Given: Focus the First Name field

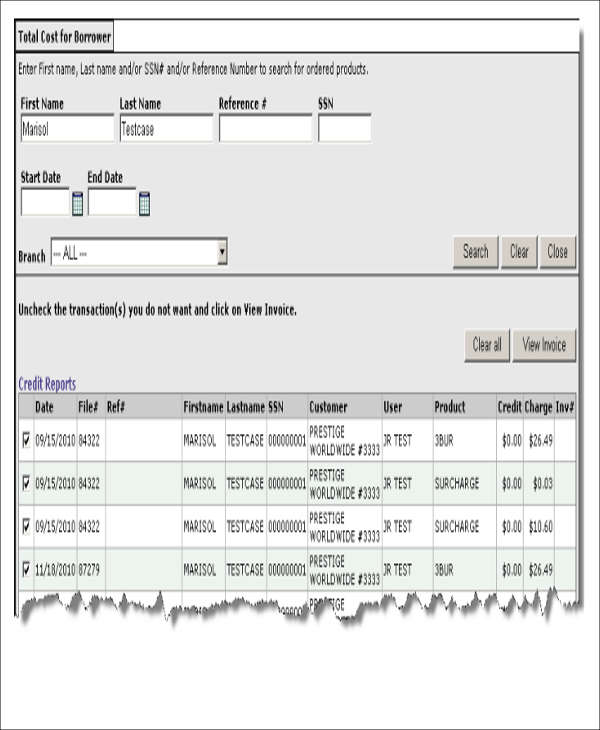Looking at the screenshot, I should [x=67, y=128].
